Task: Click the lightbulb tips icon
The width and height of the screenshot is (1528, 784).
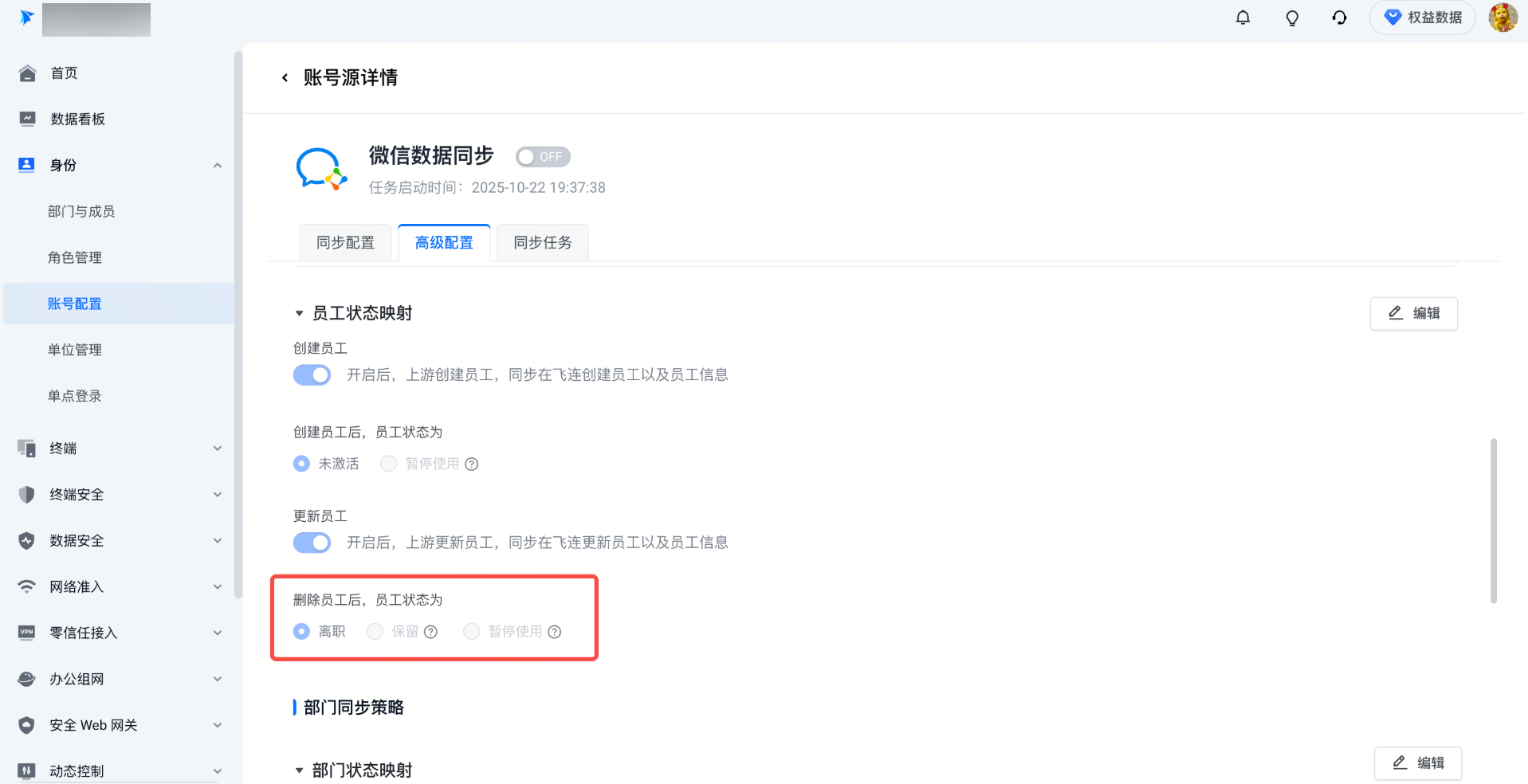Action: [1292, 18]
